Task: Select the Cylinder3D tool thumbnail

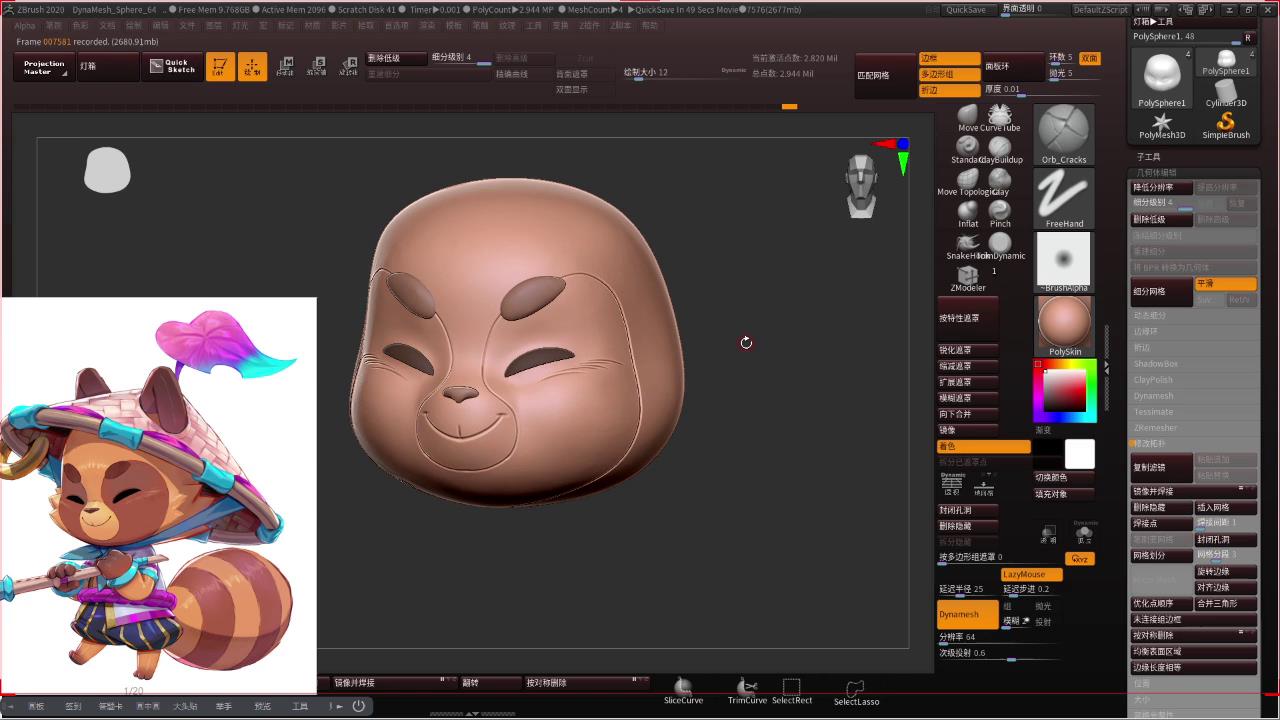Action: [x=1226, y=93]
